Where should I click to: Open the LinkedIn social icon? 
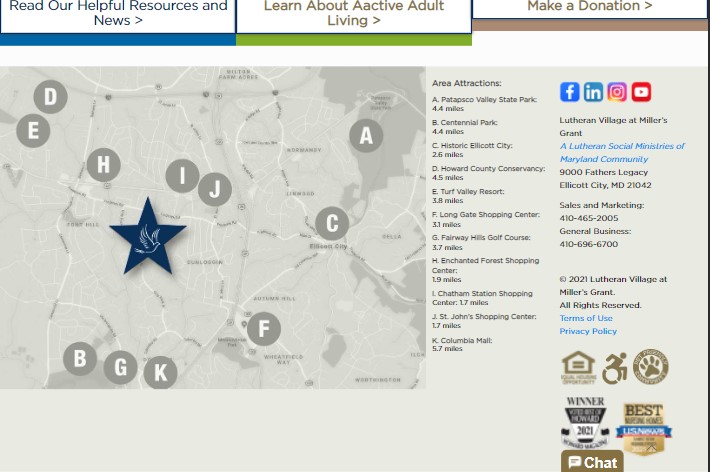(593, 92)
